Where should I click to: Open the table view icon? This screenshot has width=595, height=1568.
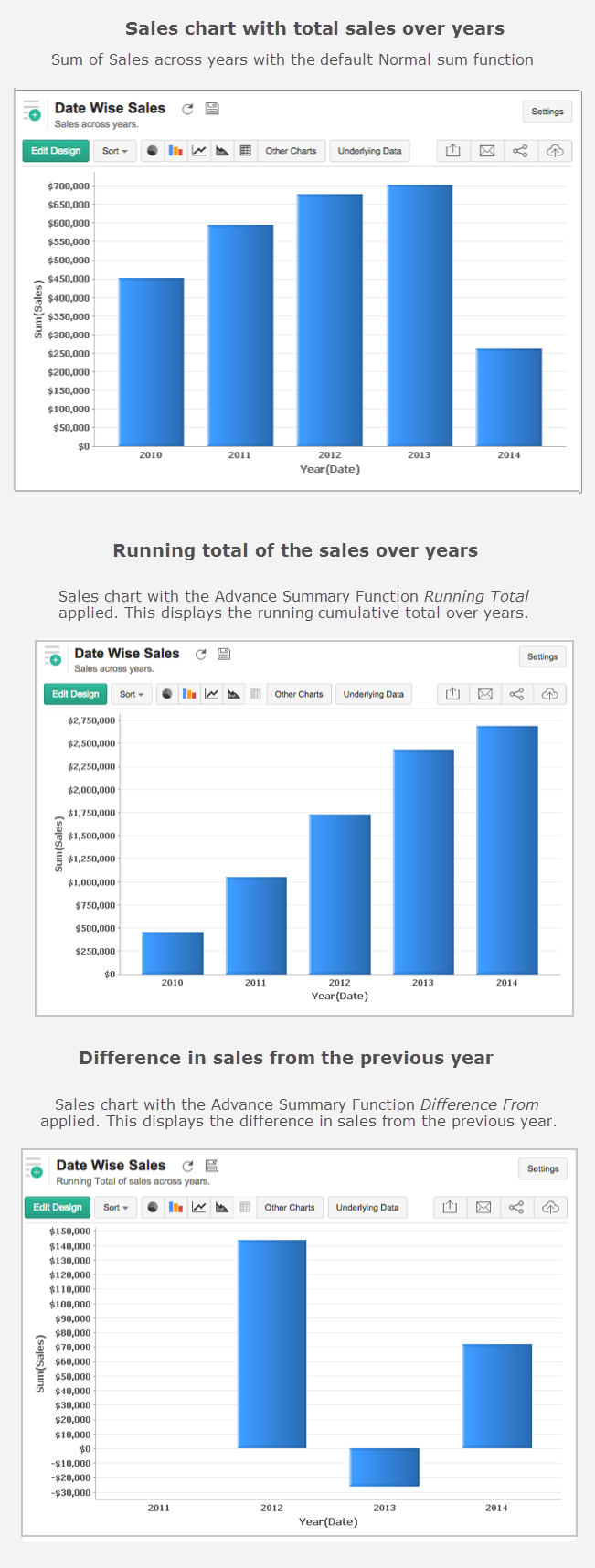coord(244,151)
